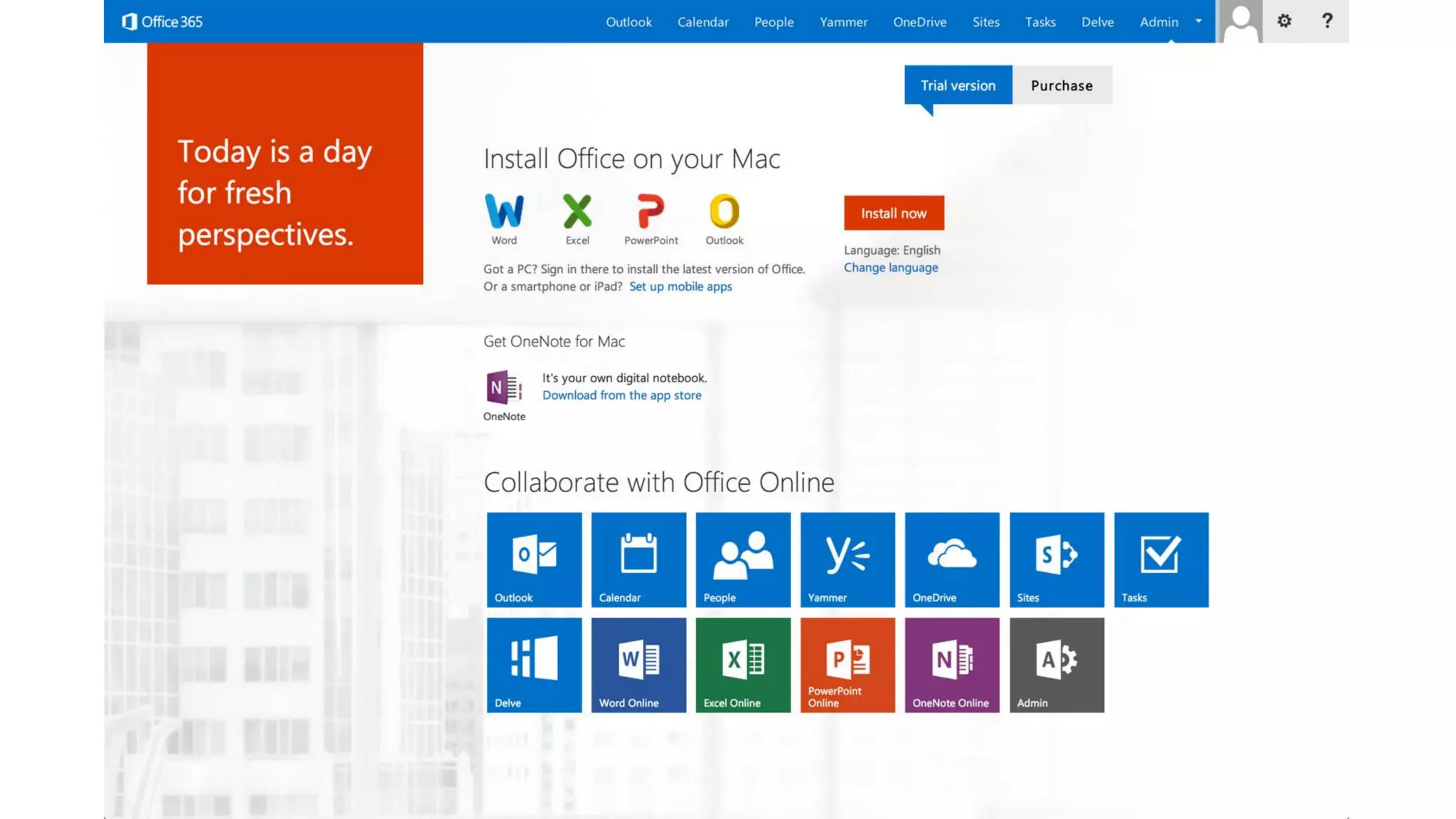
Task: Open Calendar in the top navigation
Action: point(702,22)
